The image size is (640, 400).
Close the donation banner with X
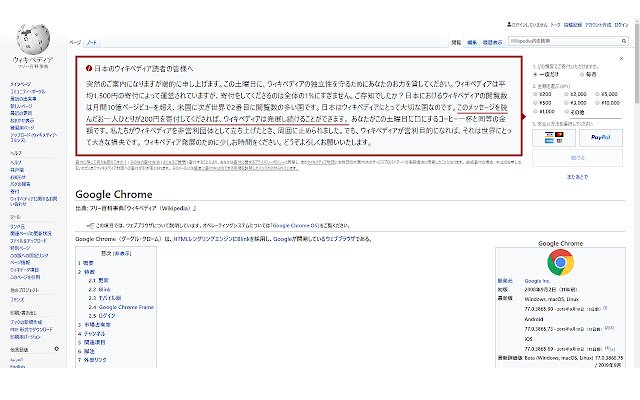(621, 59)
